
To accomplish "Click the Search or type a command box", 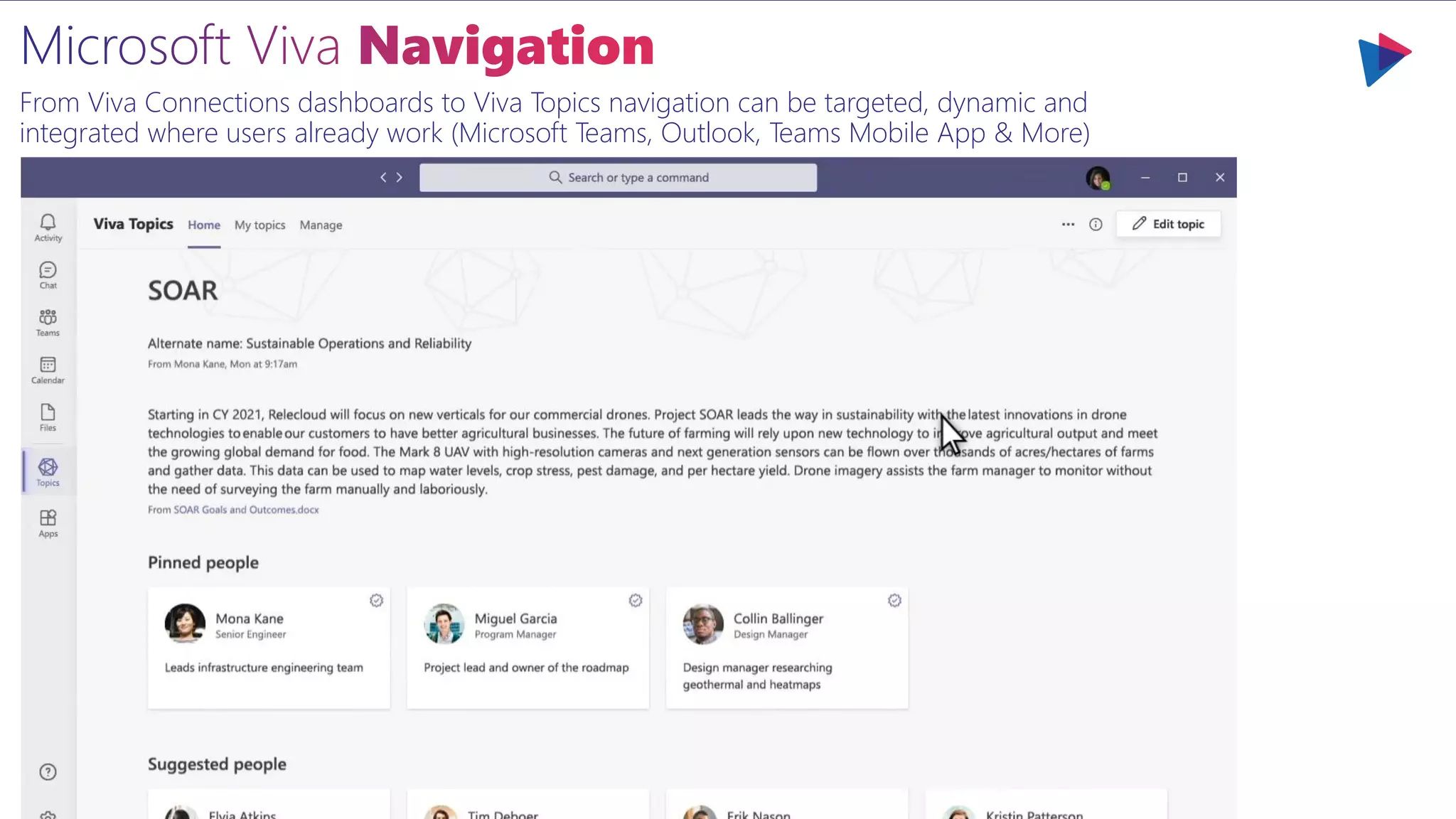I will tap(618, 178).
